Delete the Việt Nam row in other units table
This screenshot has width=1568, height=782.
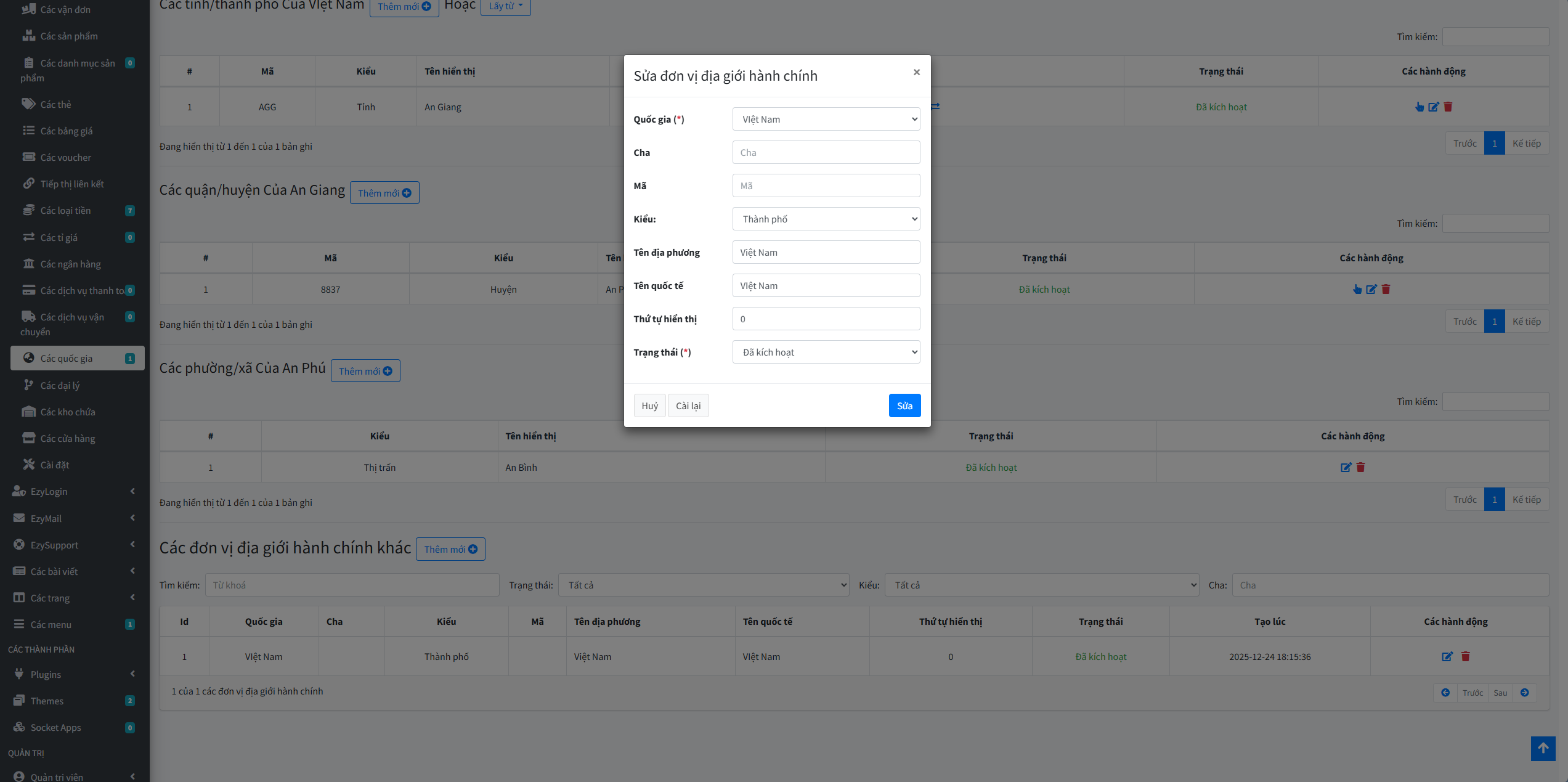coord(1466,656)
